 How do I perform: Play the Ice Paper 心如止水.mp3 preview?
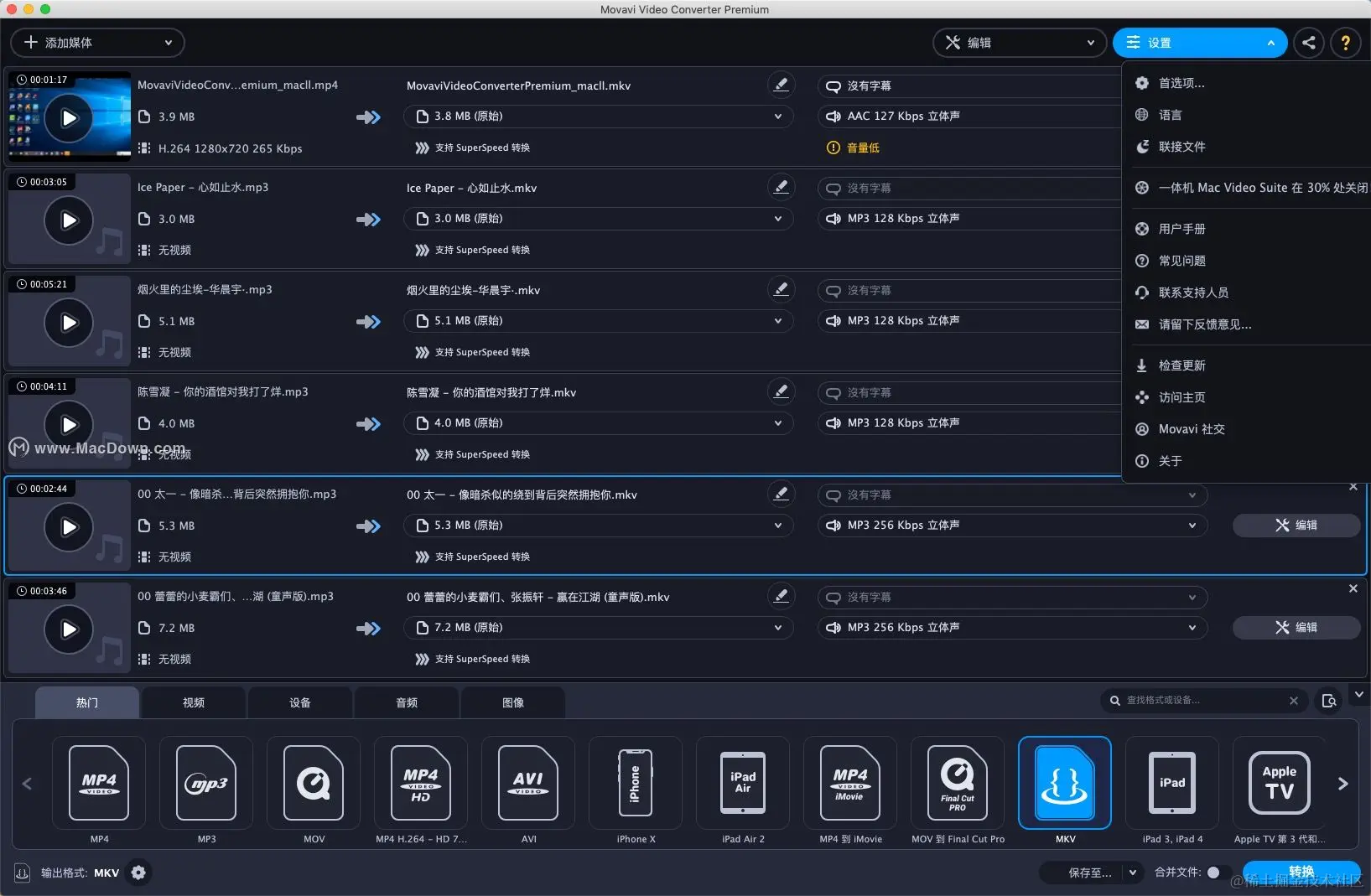click(69, 220)
